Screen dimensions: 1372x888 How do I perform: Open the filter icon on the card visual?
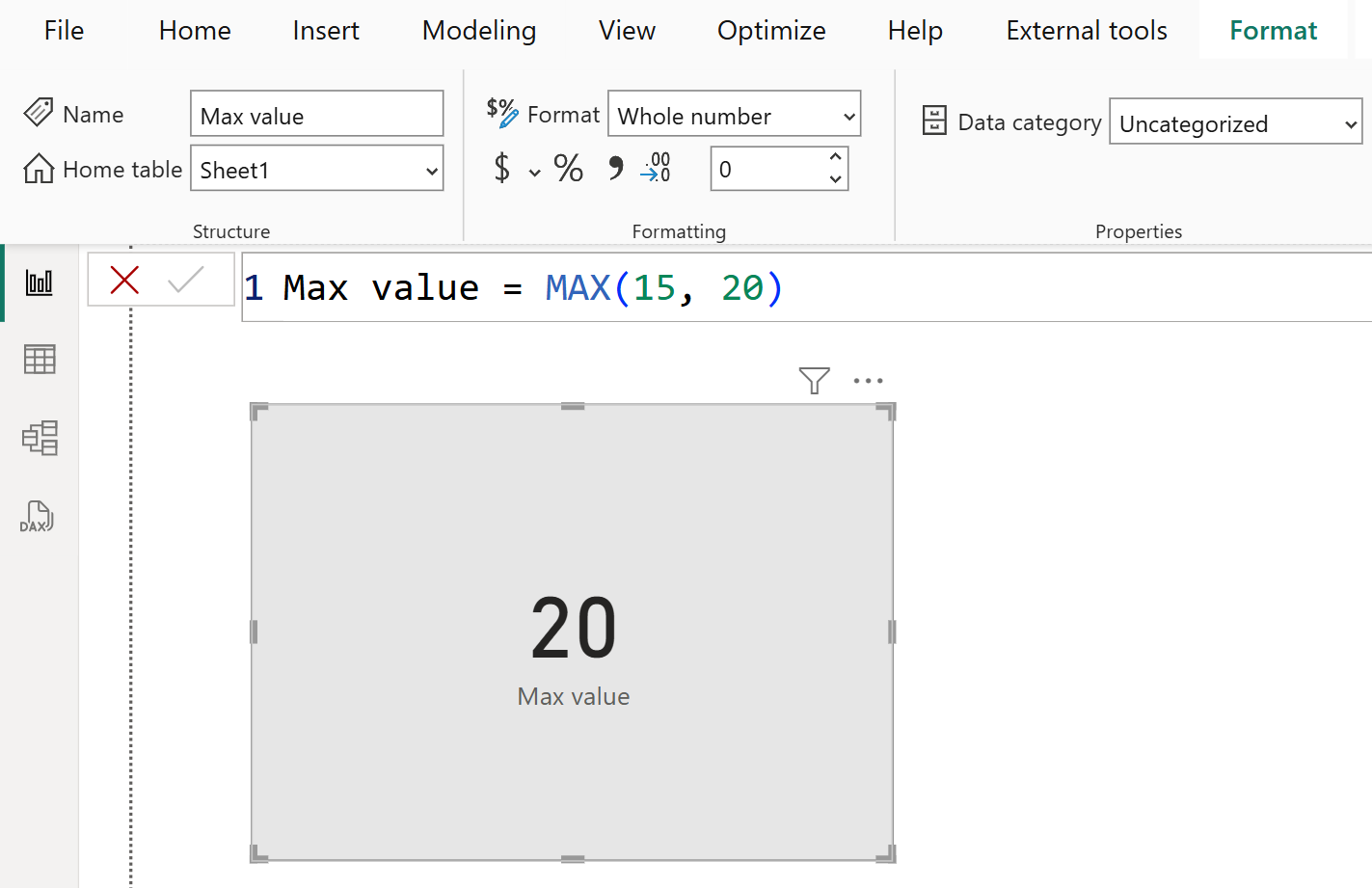(815, 381)
